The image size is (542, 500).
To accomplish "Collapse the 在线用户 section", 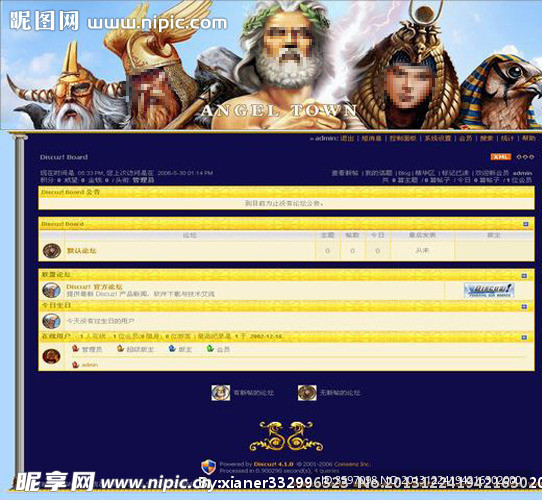I will (524, 337).
